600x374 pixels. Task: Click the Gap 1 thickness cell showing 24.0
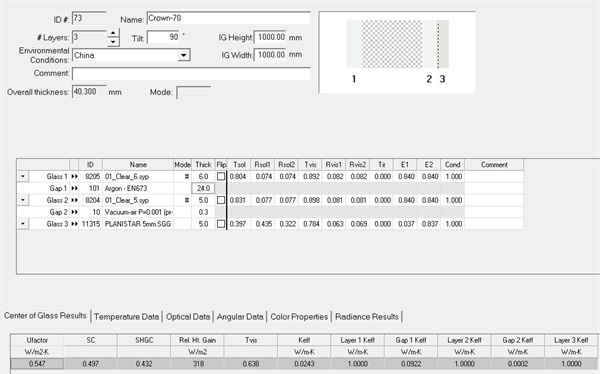(x=203, y=188)
